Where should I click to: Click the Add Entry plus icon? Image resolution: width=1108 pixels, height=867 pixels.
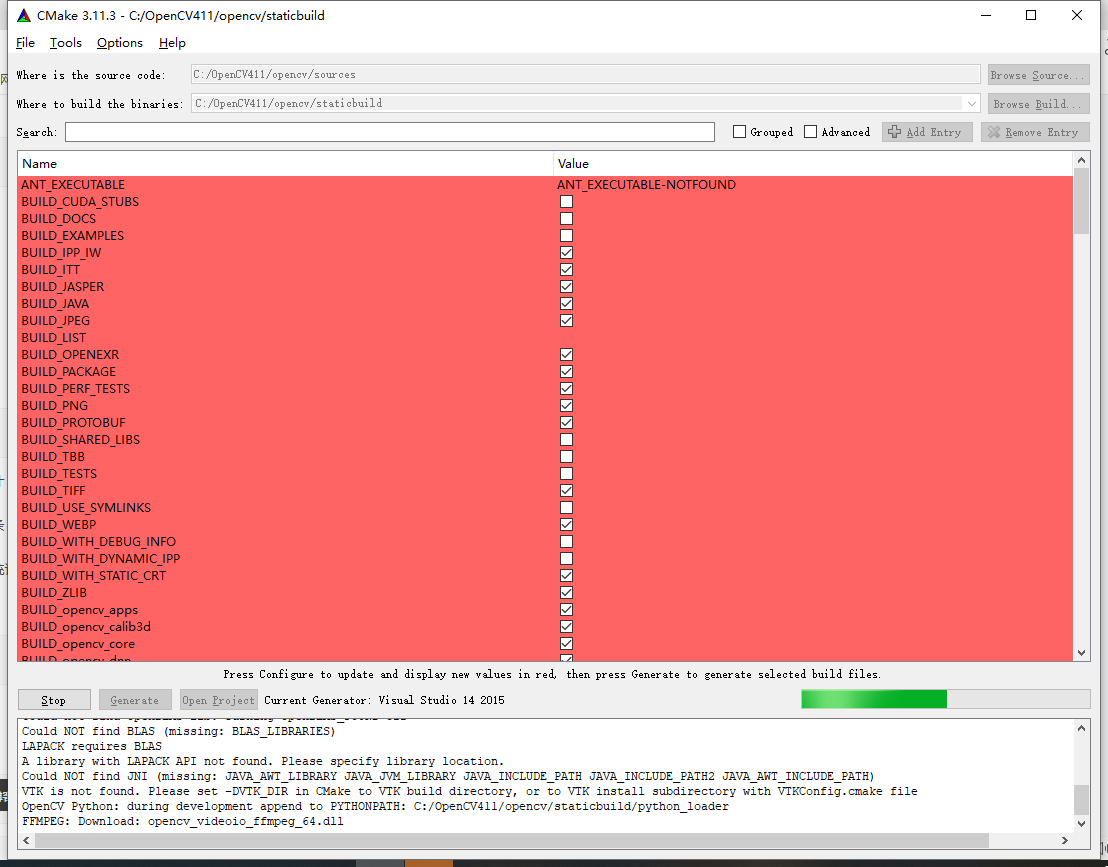click(x=896, y=131)
